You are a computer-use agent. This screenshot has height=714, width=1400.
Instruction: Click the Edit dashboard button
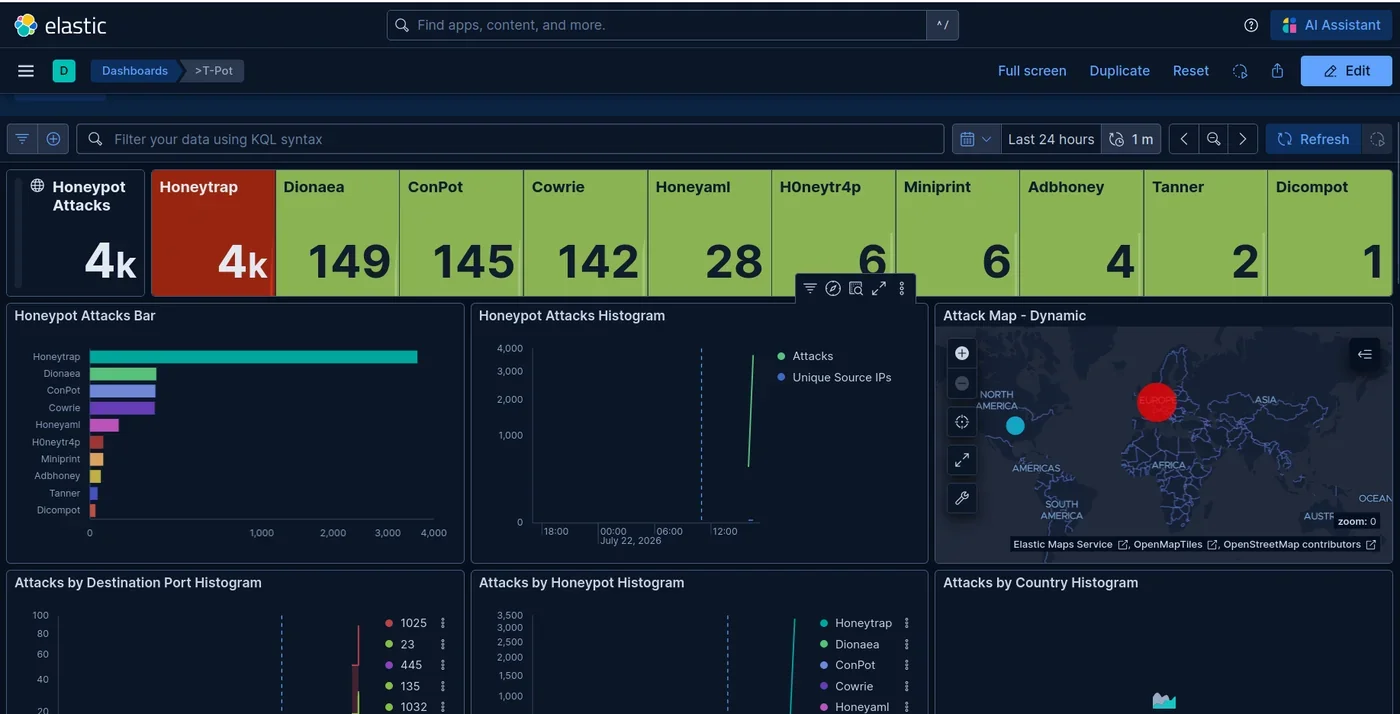(1346, 71)
